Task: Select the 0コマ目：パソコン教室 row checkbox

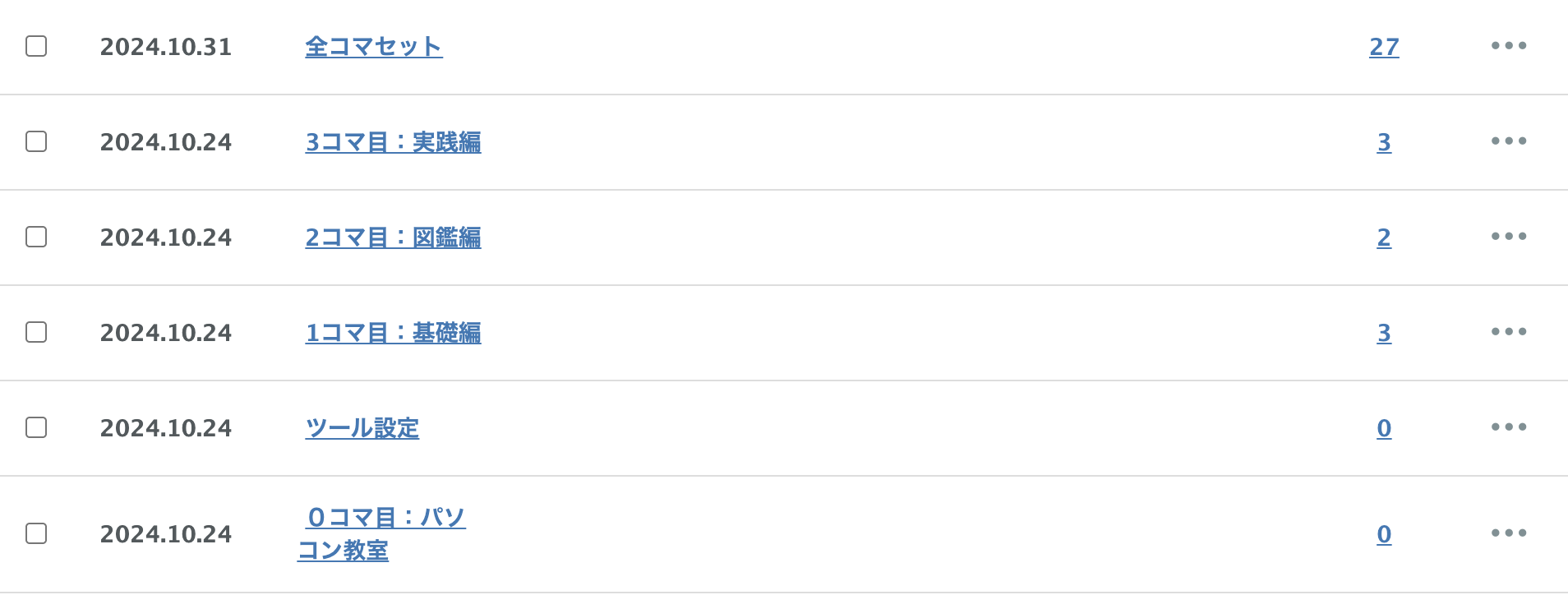Action: [x=36, y=533]
